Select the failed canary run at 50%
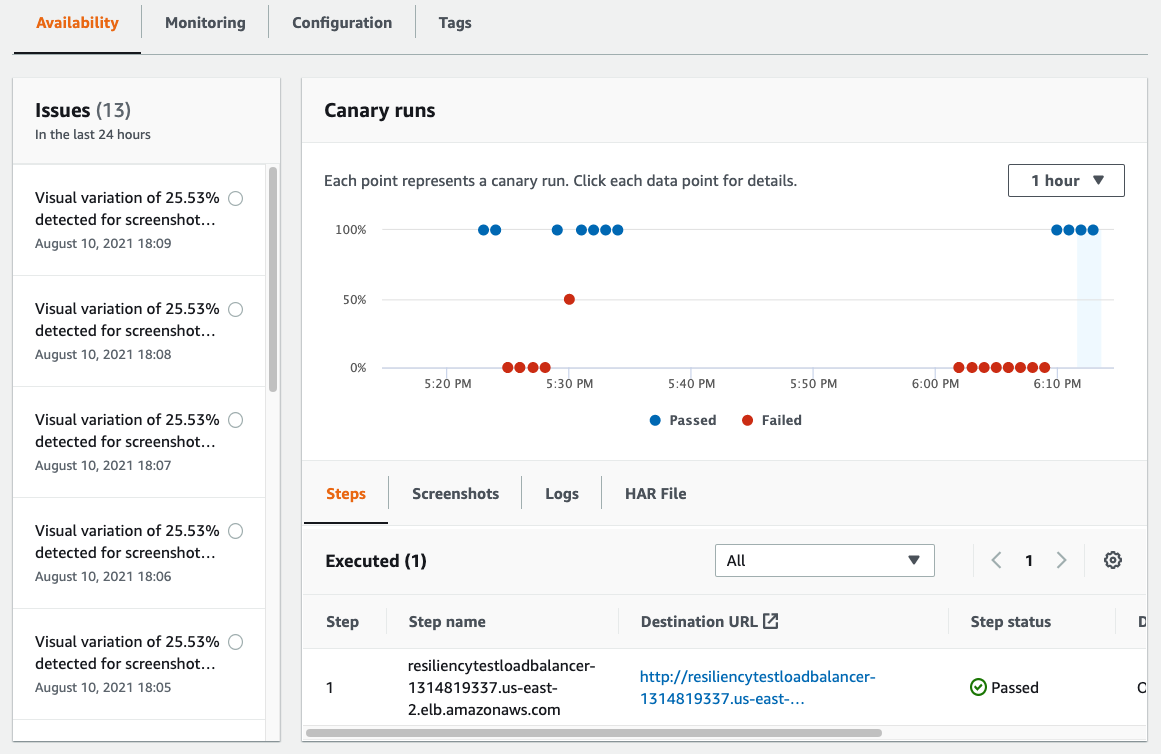 (569, 298)
